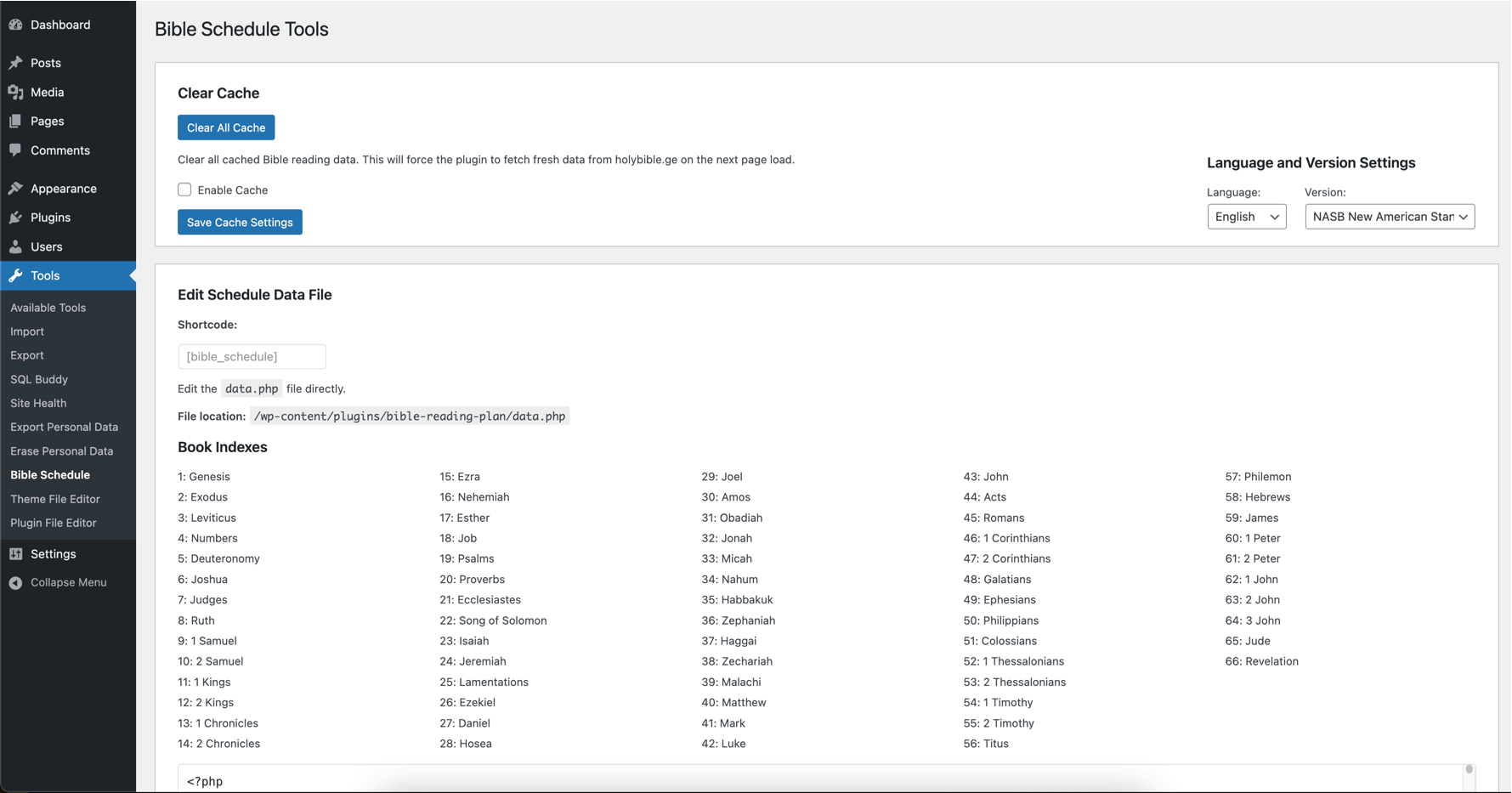Screen dimensions: 1512x793
Task: Click the '22: Song of Solomon' entry
Action: [x=493, y=620]
